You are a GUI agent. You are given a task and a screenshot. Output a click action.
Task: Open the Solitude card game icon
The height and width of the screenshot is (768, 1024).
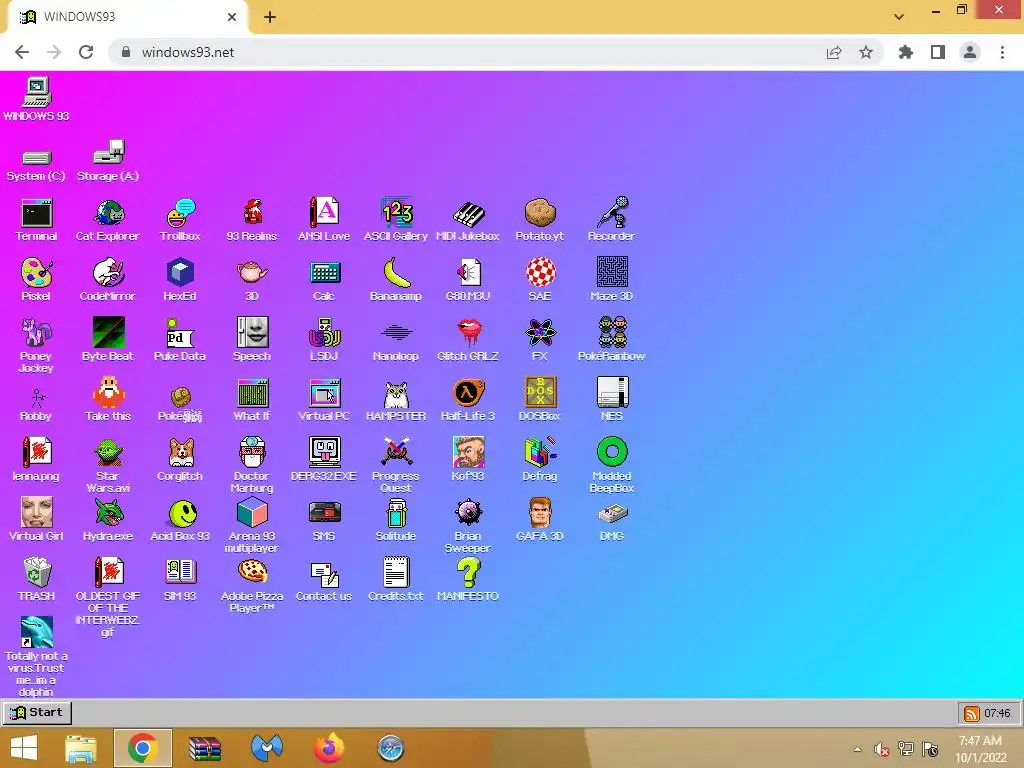click(396, 520)
